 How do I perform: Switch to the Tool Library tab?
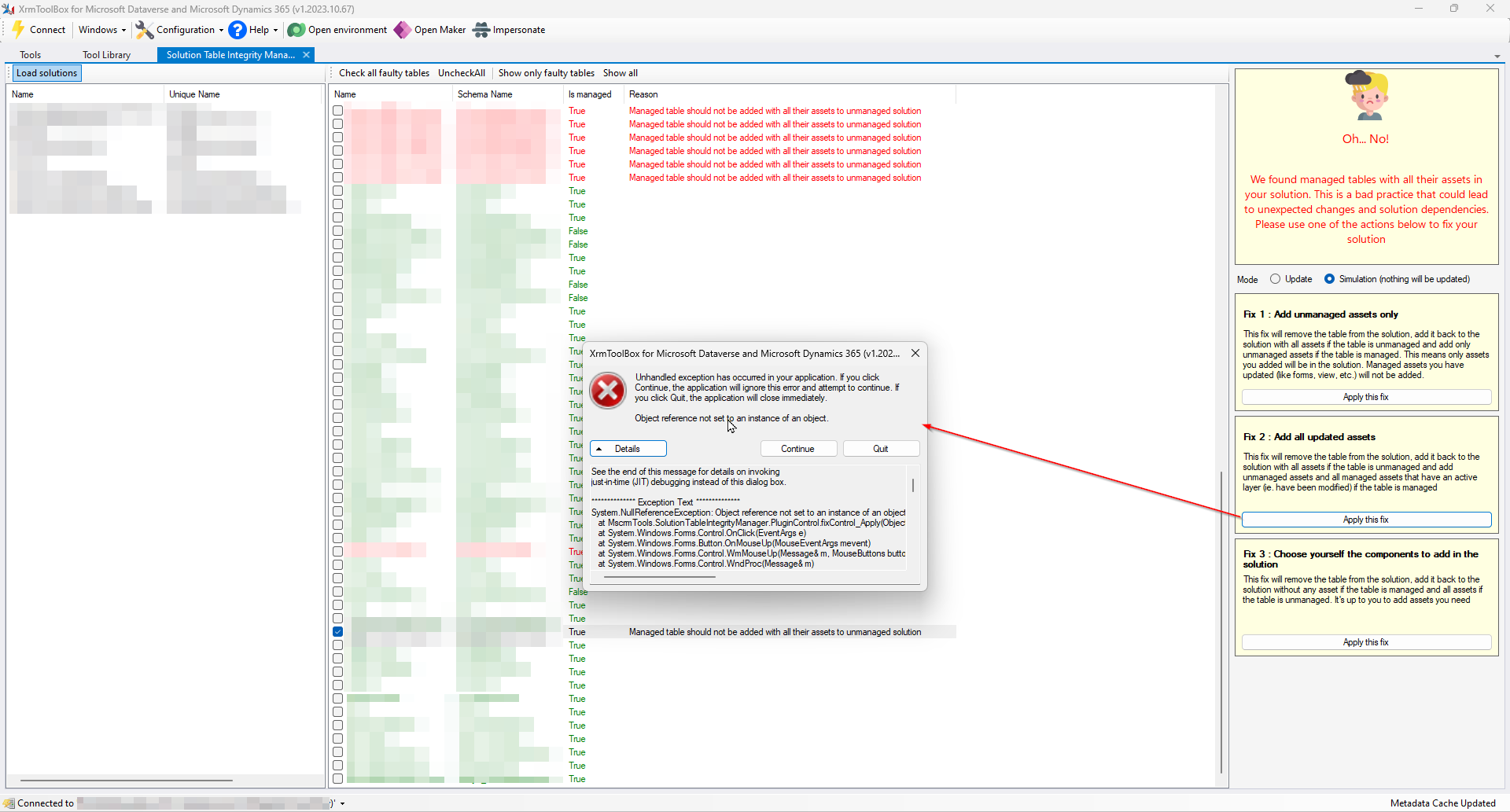tap(107, 54)
